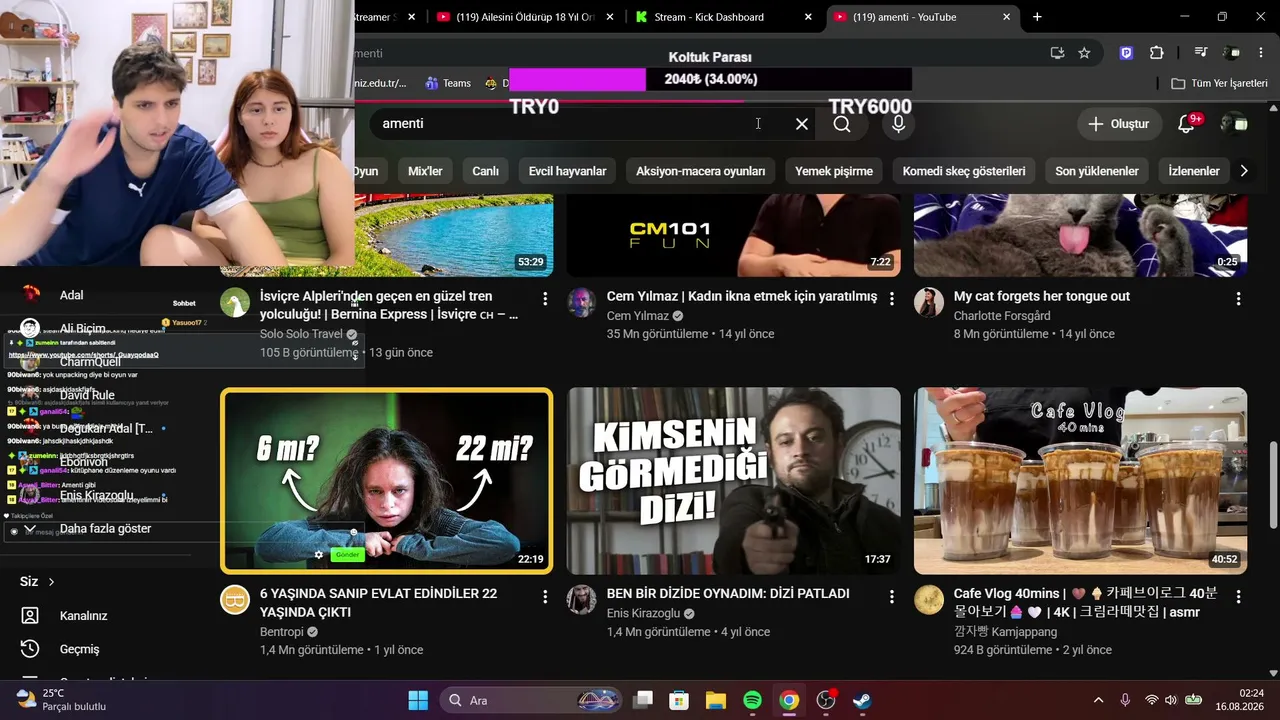1280x720 pixels.
Task: Play the Cem Yılmaz CM101 FUN thumbnail
Action: tap(734, 235)
